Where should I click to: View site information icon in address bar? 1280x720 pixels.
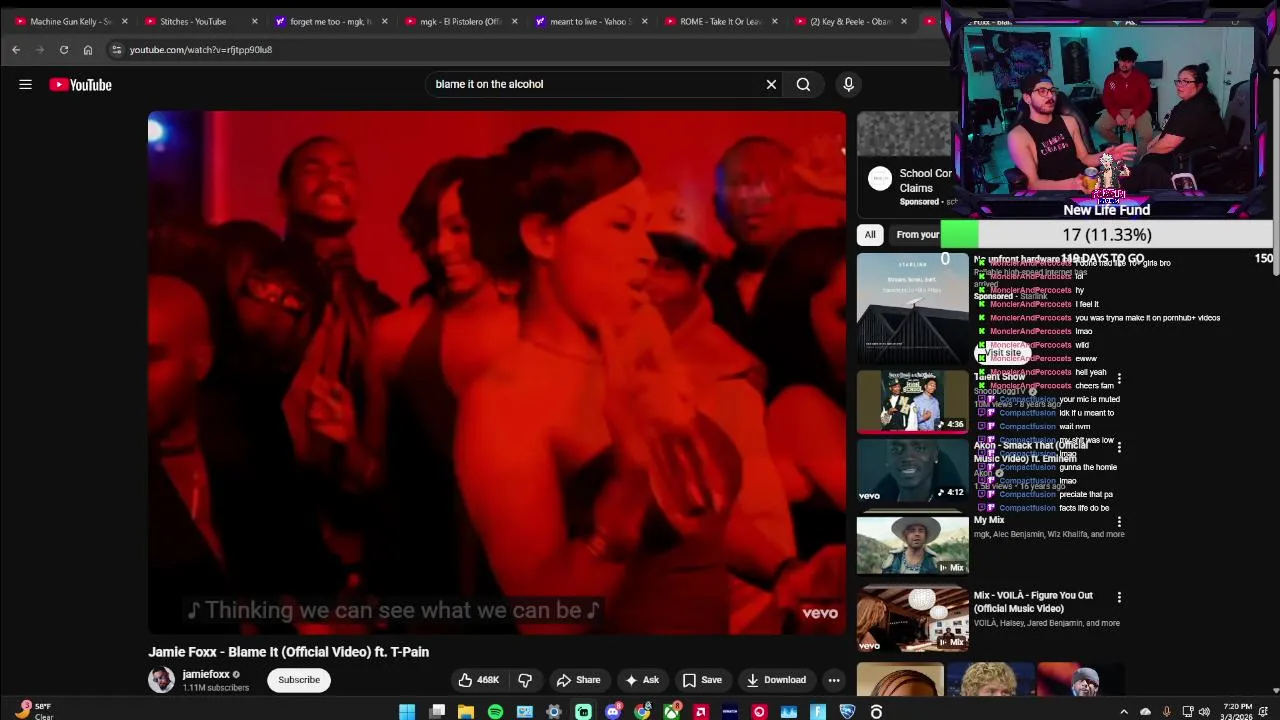click(117, 49)
